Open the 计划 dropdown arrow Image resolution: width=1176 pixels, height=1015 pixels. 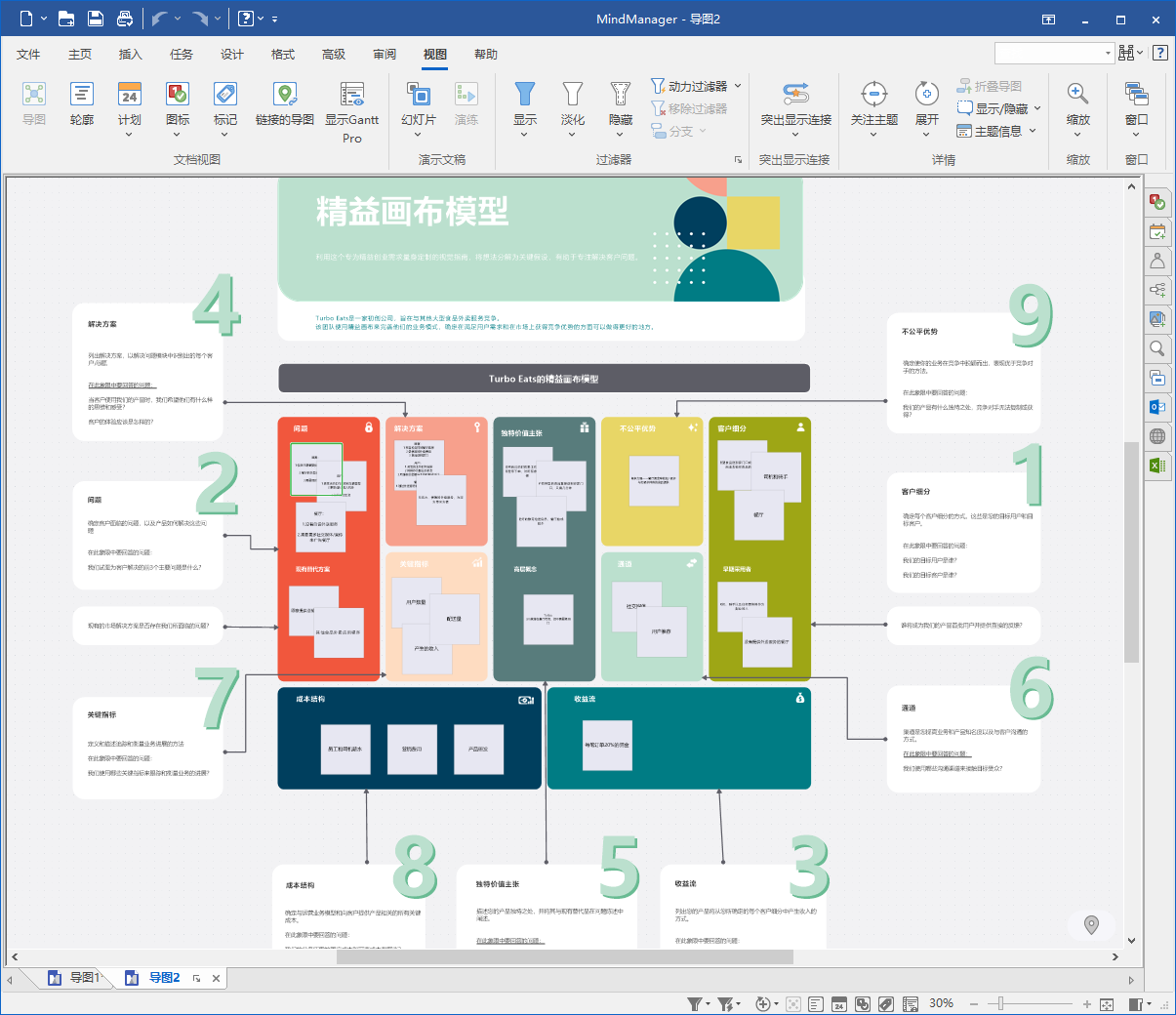point(130,136)
